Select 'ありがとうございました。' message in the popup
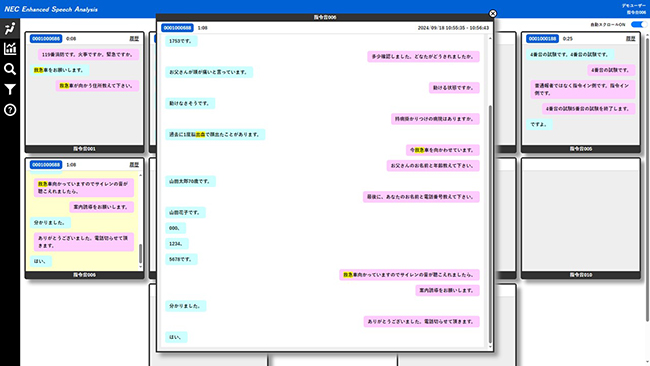 coord(422,322)
